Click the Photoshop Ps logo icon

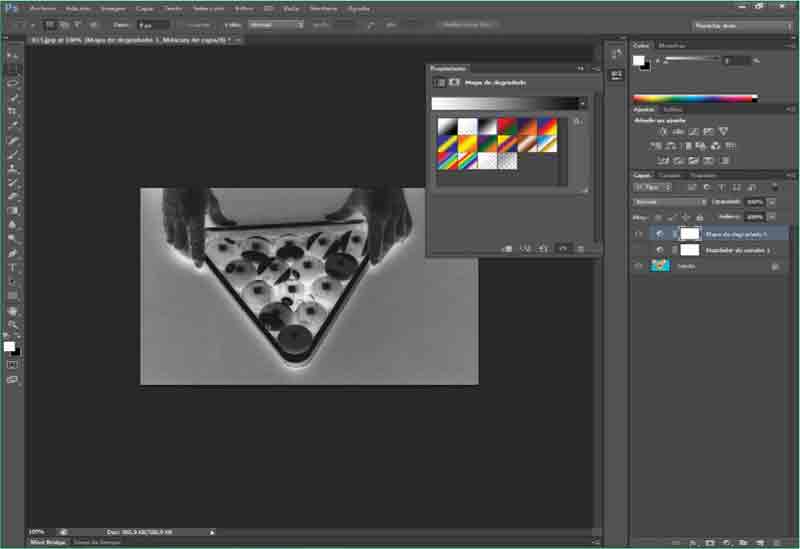11,7
